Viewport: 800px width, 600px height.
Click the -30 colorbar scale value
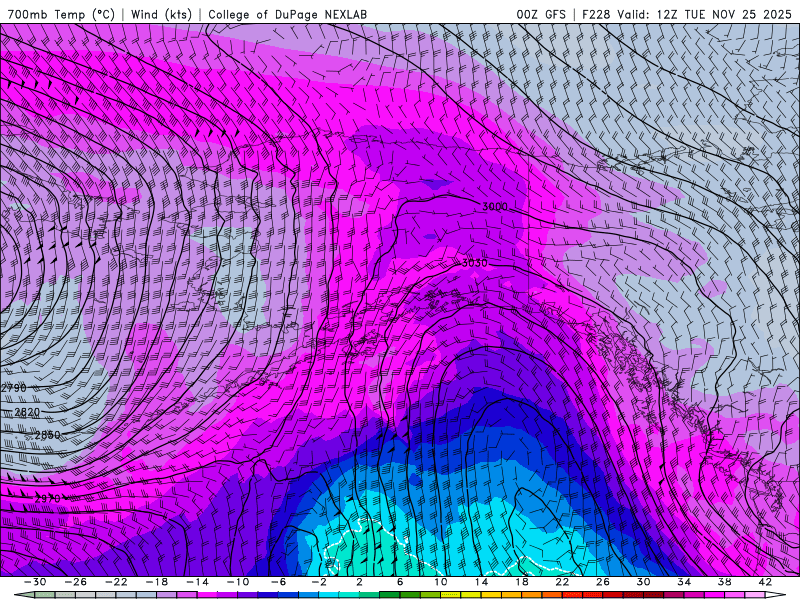point(35,582)
